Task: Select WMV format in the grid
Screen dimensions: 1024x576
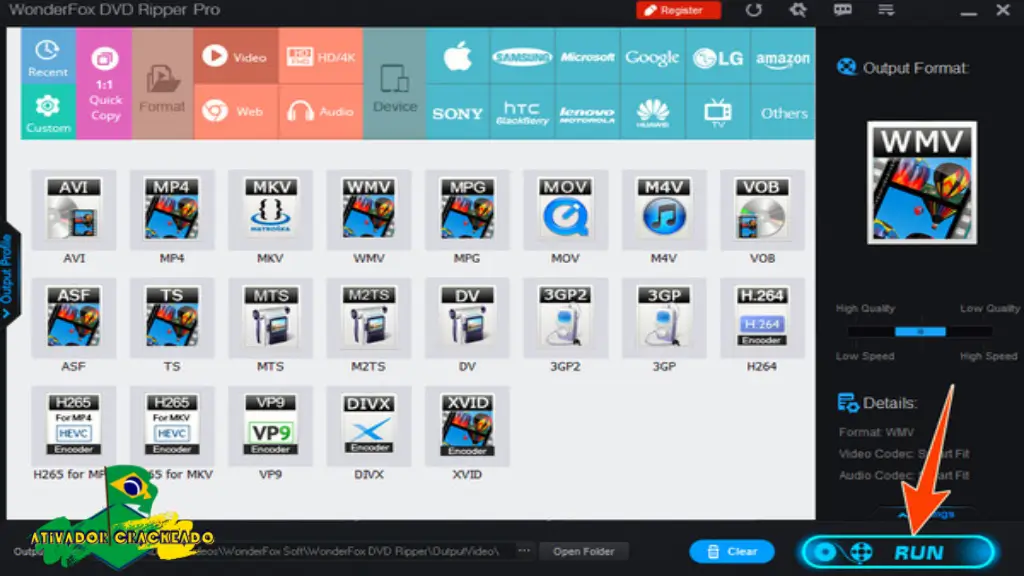Action: 369,210
